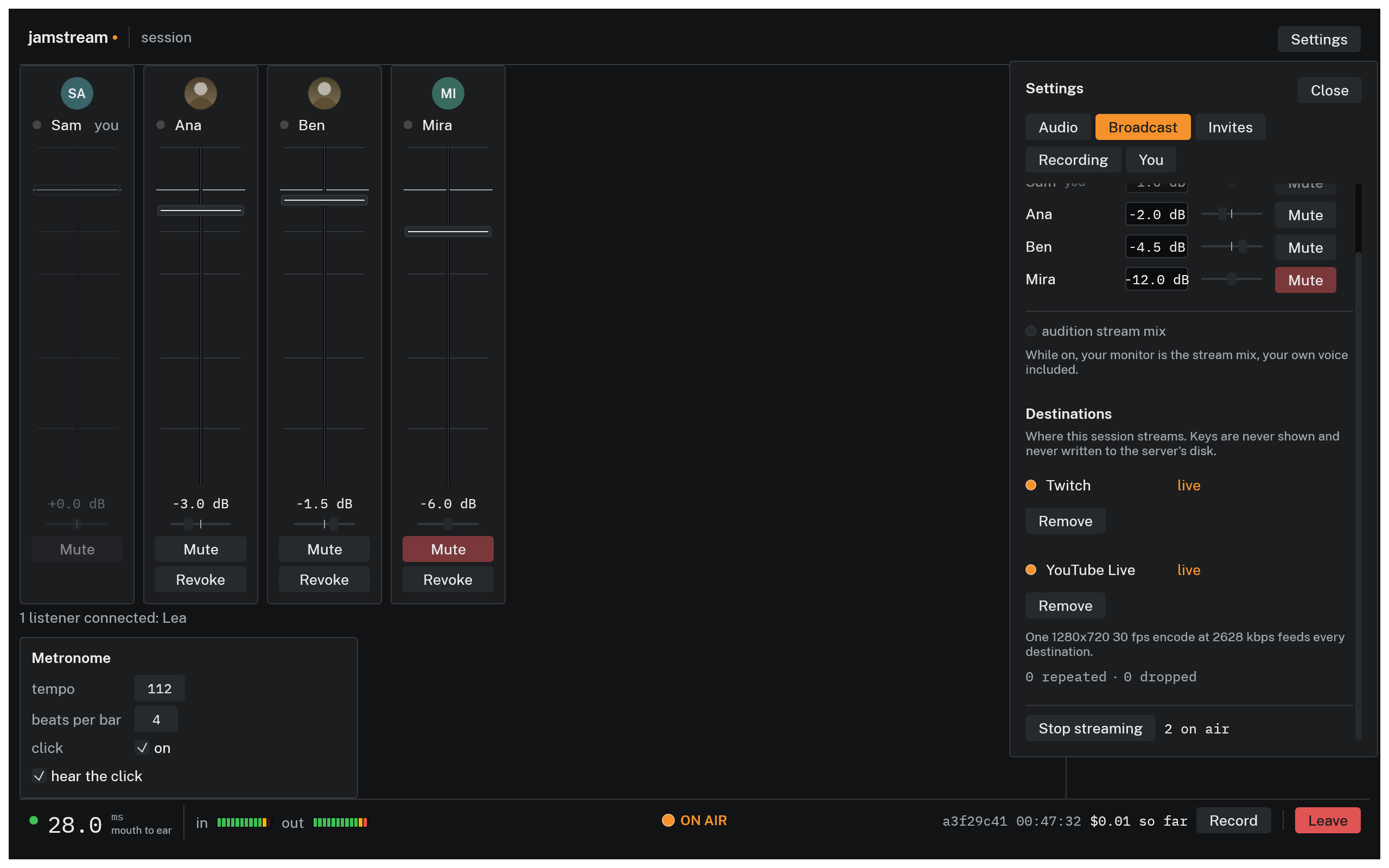Revoke Ben's access
The width and height of the screenshot is (1389, 868).
(x=324, y=580)
